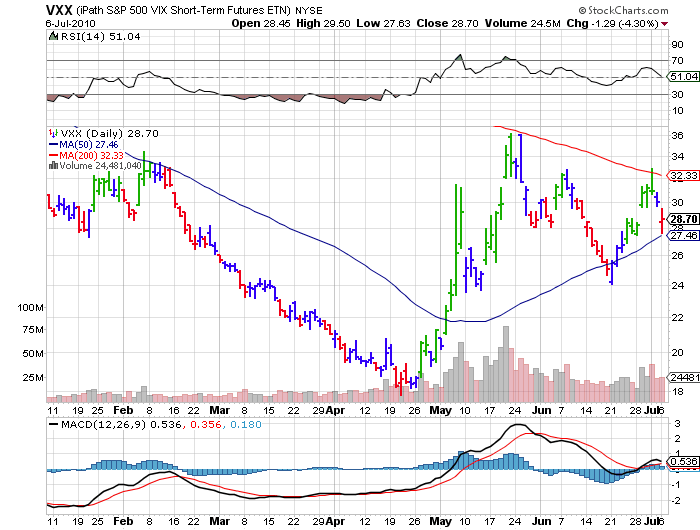Click the VXX ticker symbol title

[x=60, y=9]
